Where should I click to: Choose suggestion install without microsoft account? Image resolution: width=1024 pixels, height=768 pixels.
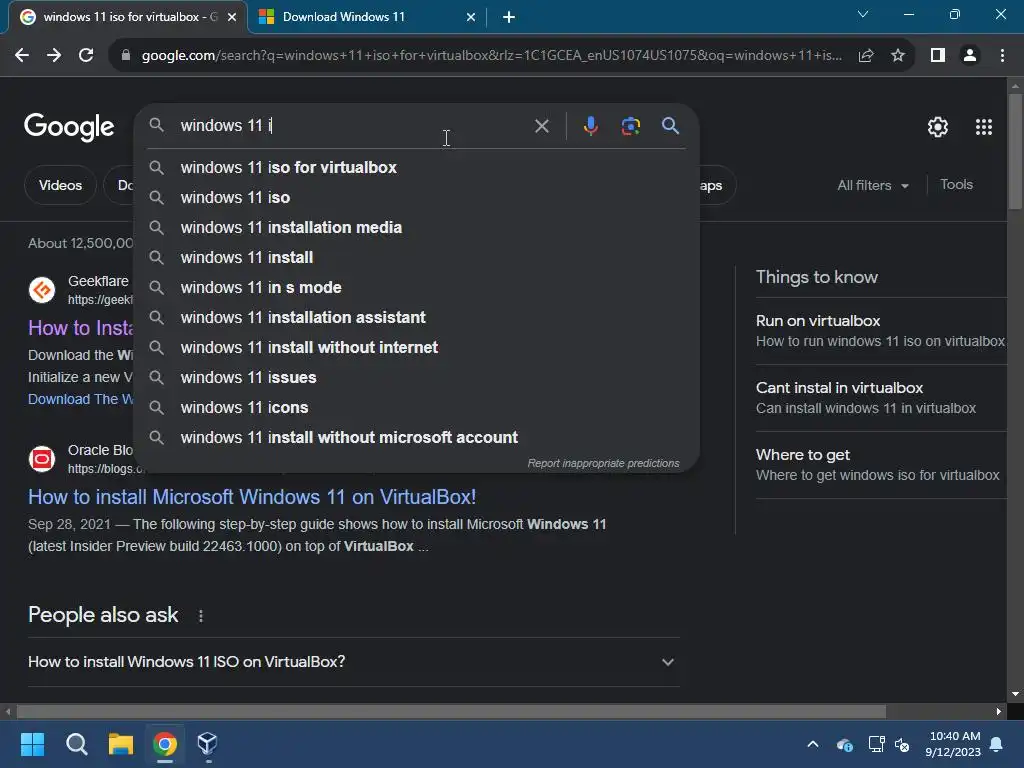coord(417,438)
